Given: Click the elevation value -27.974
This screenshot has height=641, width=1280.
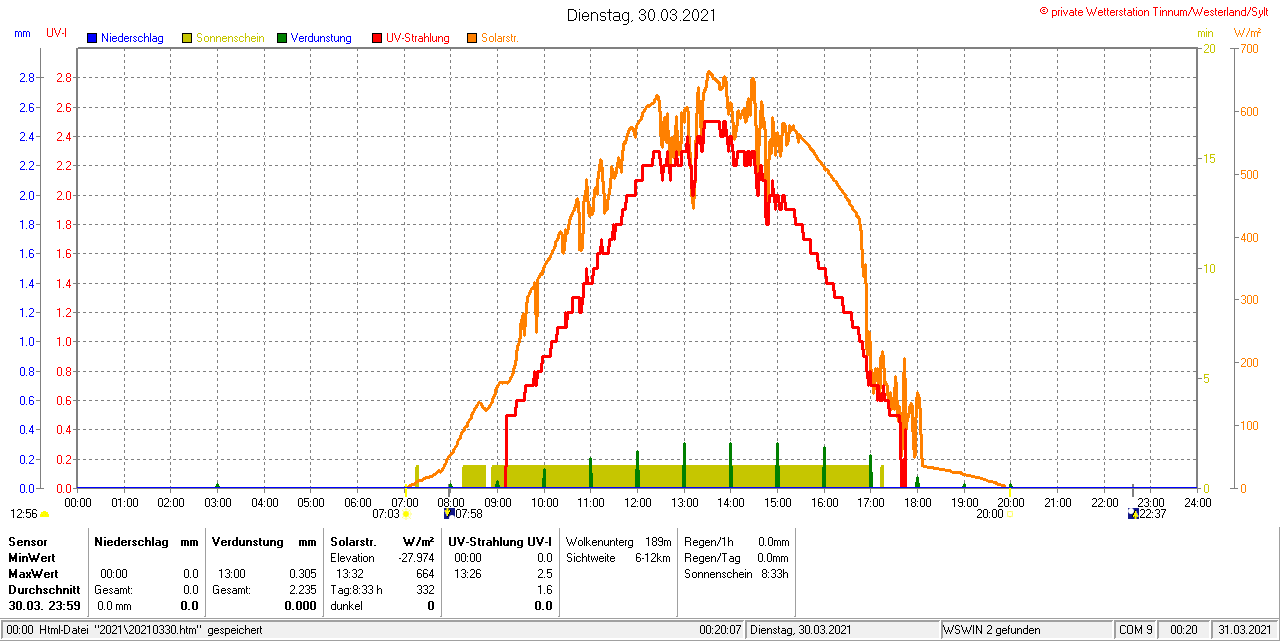Looking at the screenshot, I should (417, 558).
